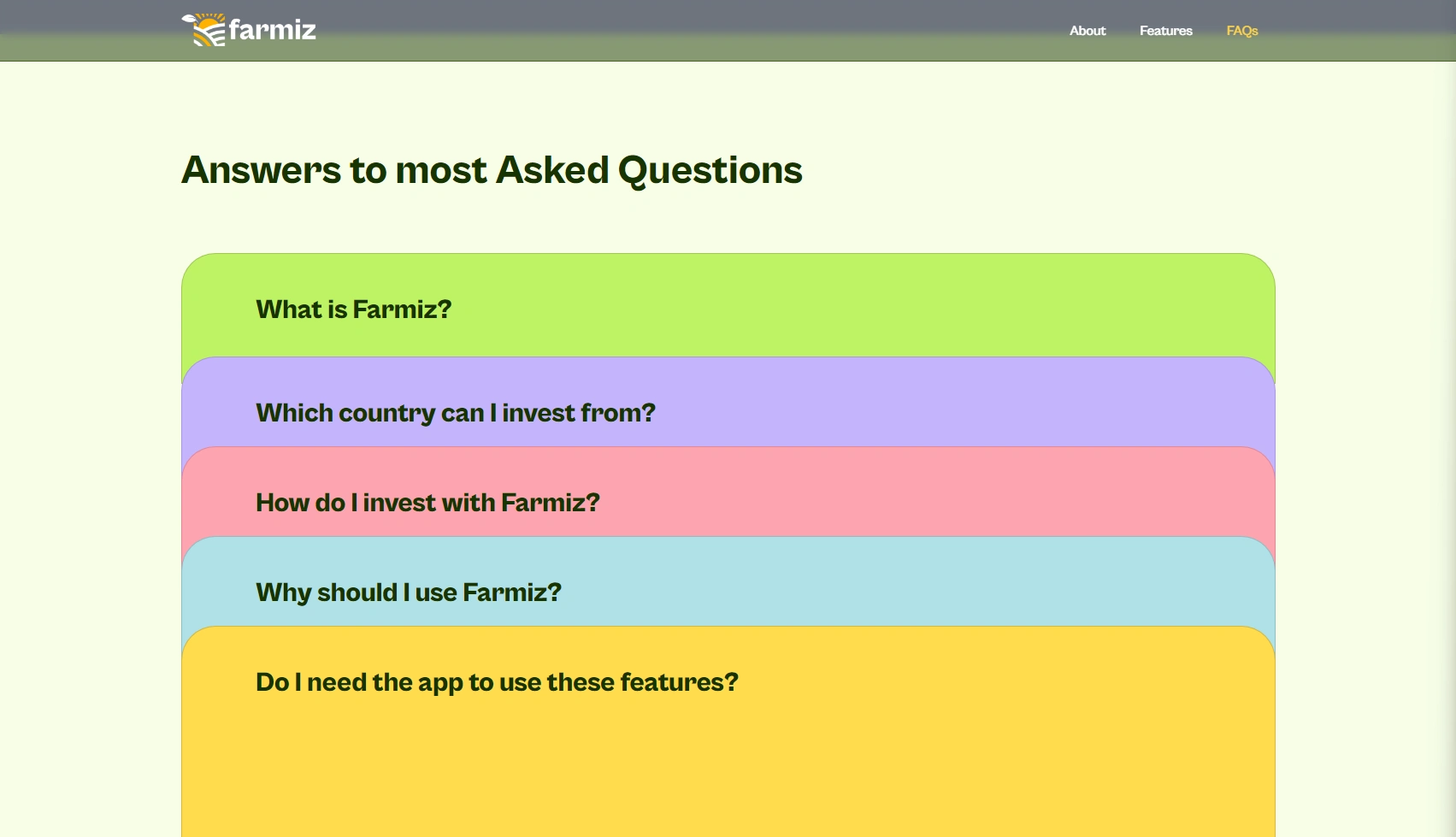Click the 'Answers to most Asked Questions' heading
The width and height of the screenshot is (1456, 837).
click(x=492, y=170)
